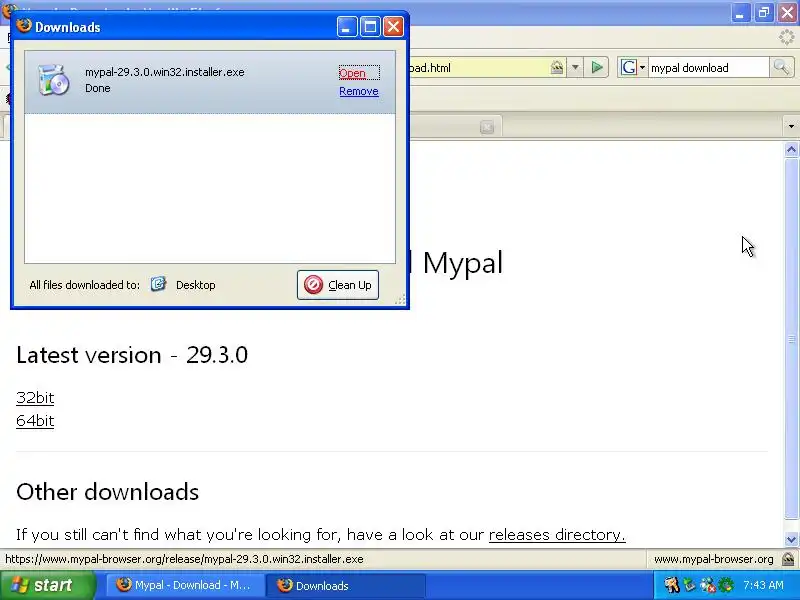The image size is (800, 600).
Task: Switch to Mypal - Download taskbar button
Action: [185, 585]
